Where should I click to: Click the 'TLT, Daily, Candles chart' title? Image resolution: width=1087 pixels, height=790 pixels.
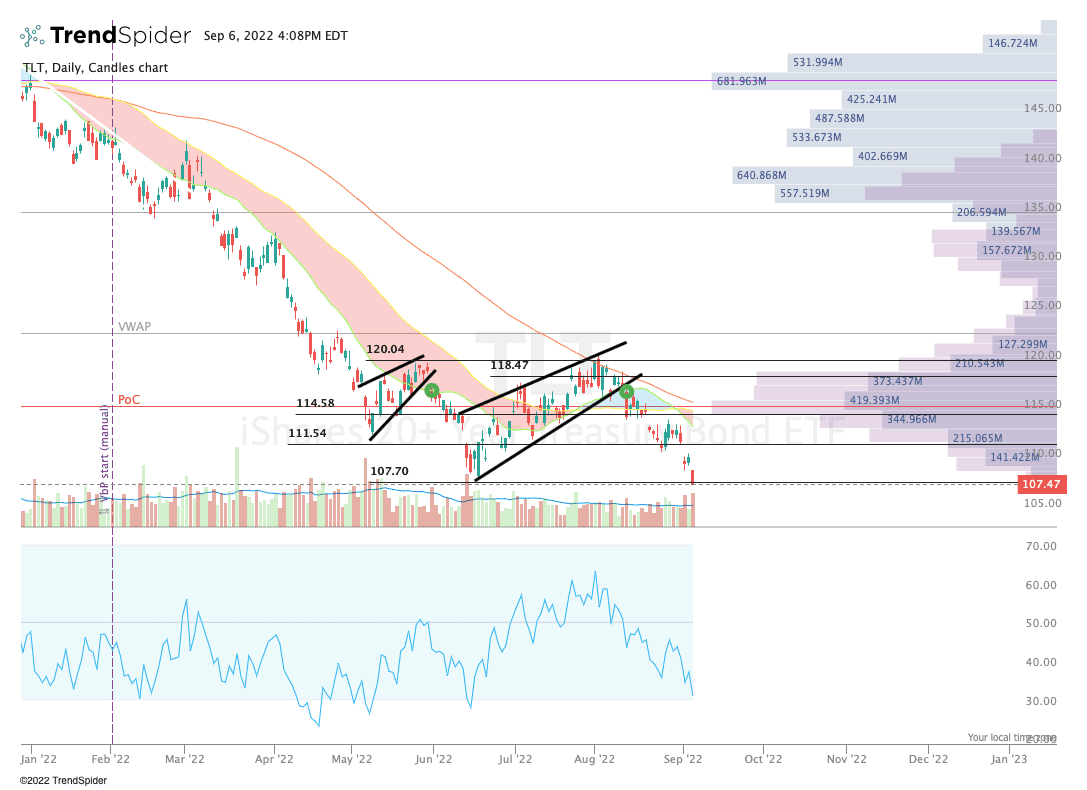(95, 68)
